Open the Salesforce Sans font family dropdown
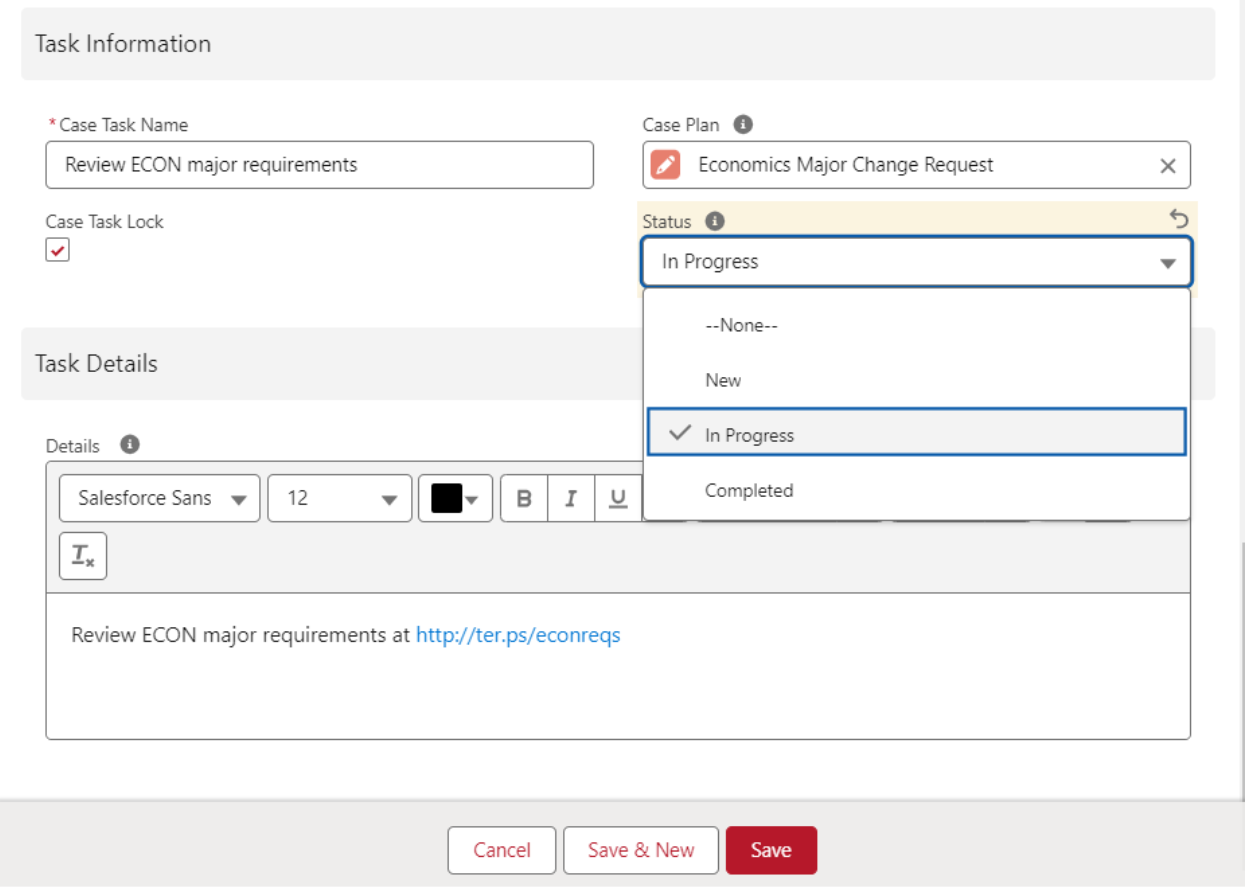This screenshot has width=1251, height=894. tap(158, 498)
